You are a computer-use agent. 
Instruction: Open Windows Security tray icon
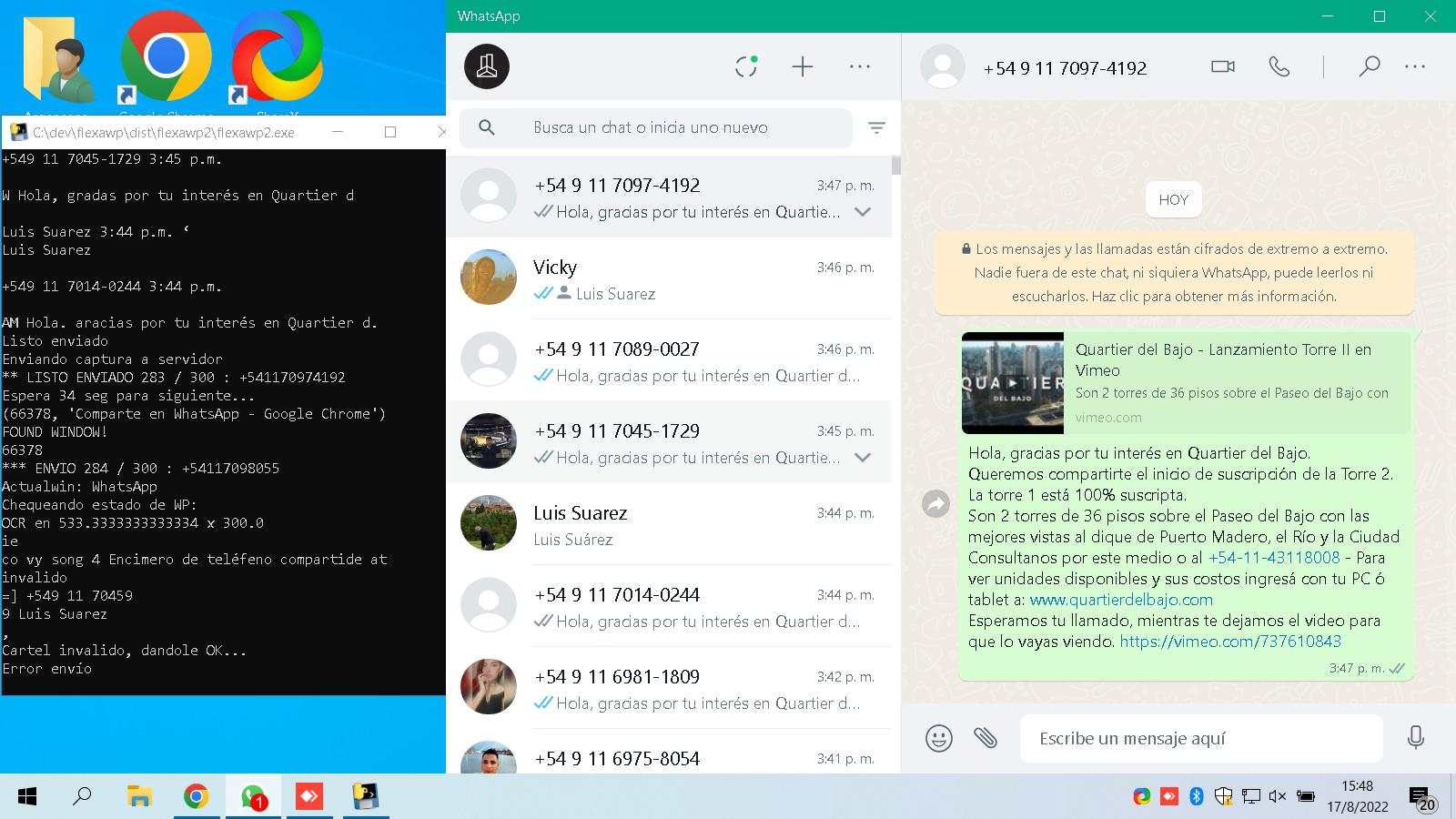pyautogui.click(x=1223, y=797)
